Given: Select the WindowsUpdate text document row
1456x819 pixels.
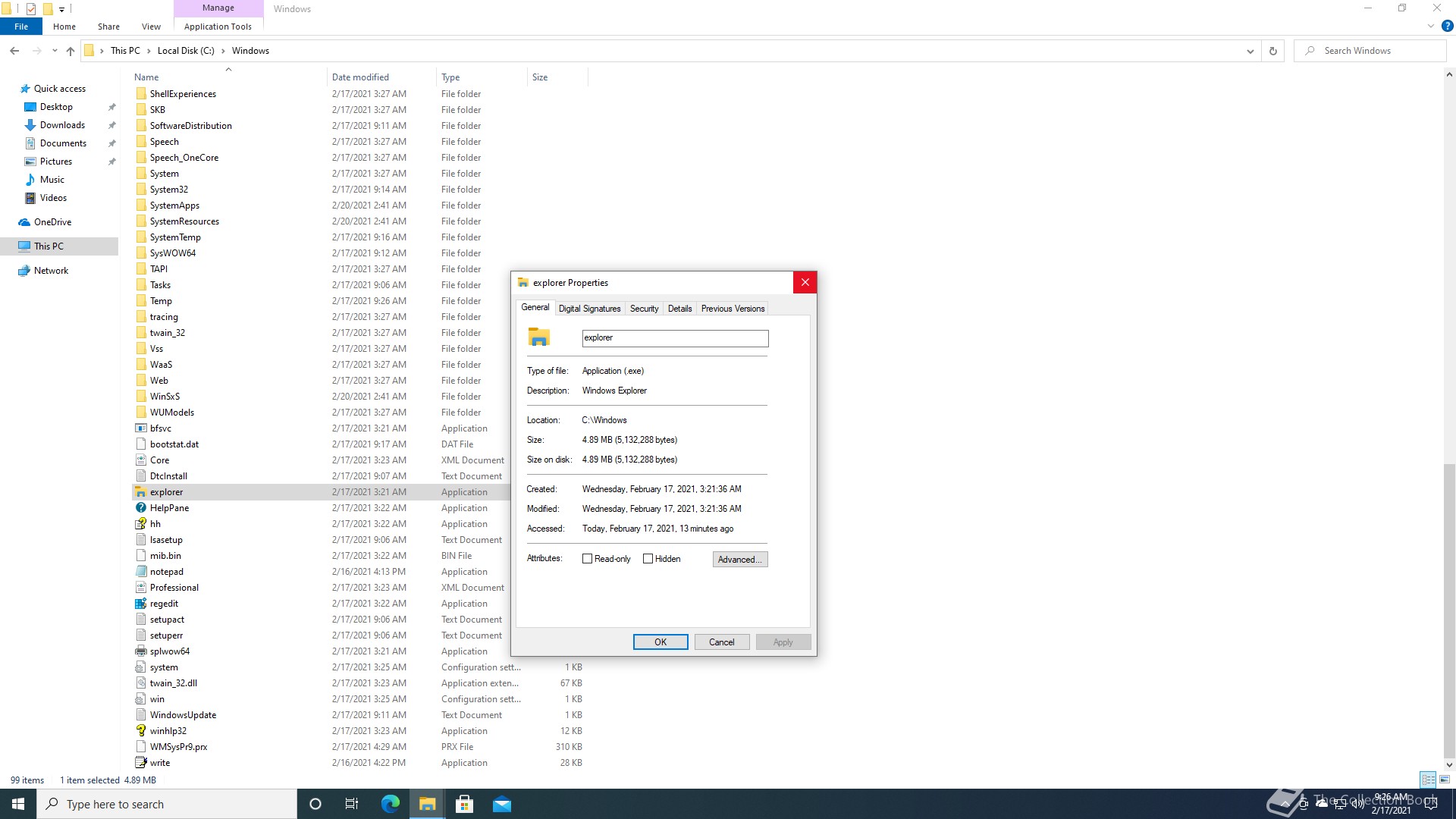Looking at the screenshot, I should coord(359,715).
